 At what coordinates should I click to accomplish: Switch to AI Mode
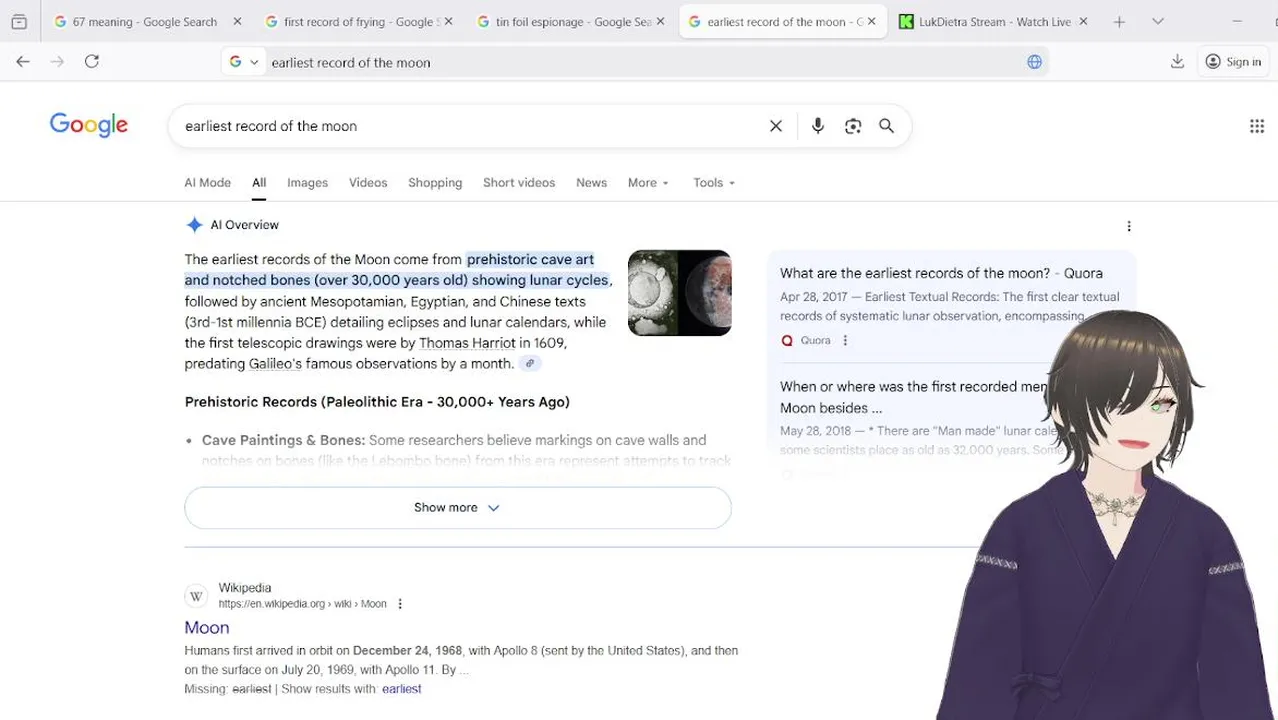coord(207,183)
